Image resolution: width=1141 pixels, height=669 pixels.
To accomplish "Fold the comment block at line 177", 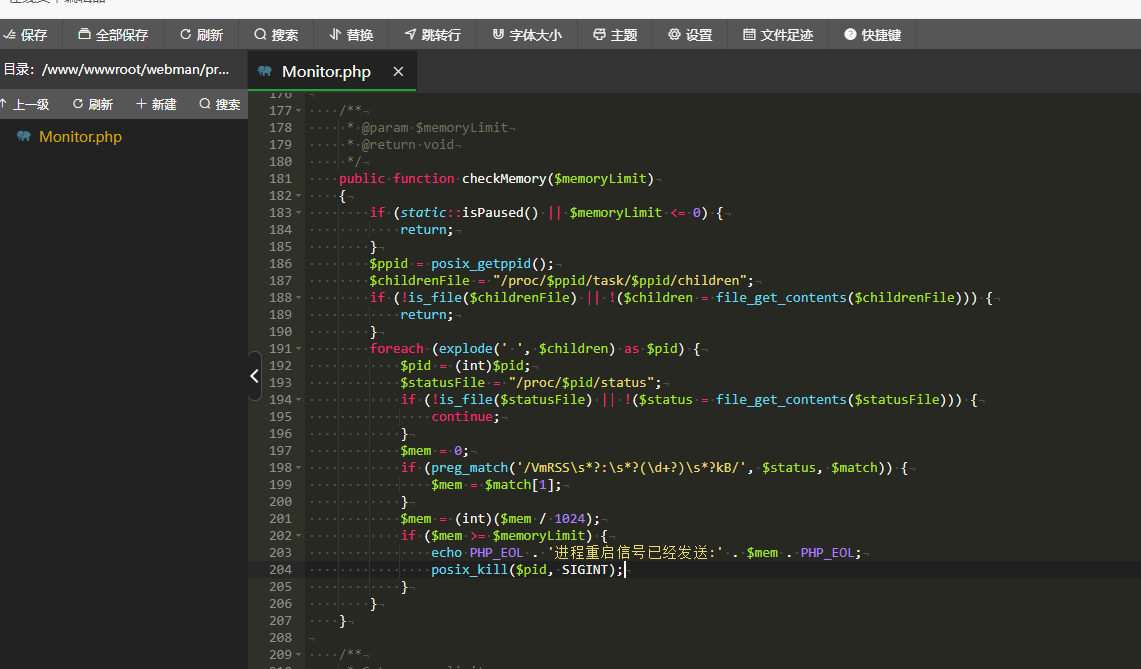I will (298, 111).
